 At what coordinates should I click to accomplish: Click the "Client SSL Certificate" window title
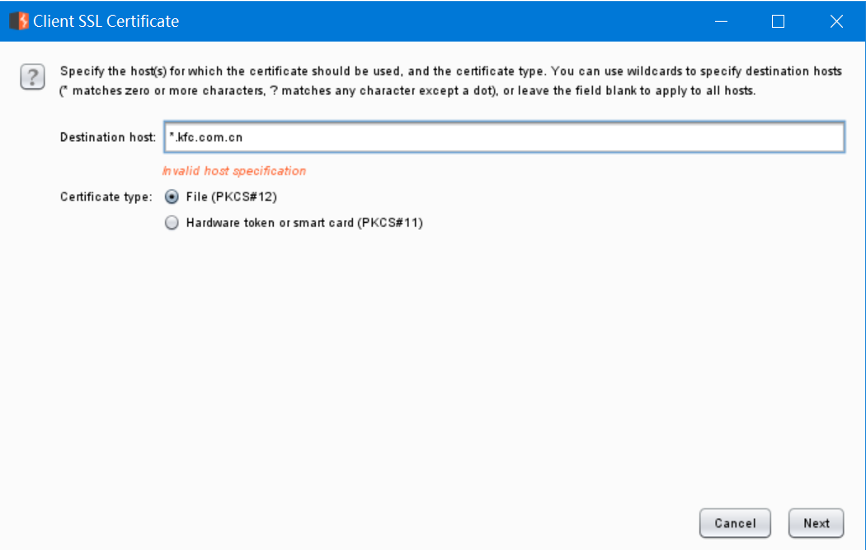tap(106, 21)
